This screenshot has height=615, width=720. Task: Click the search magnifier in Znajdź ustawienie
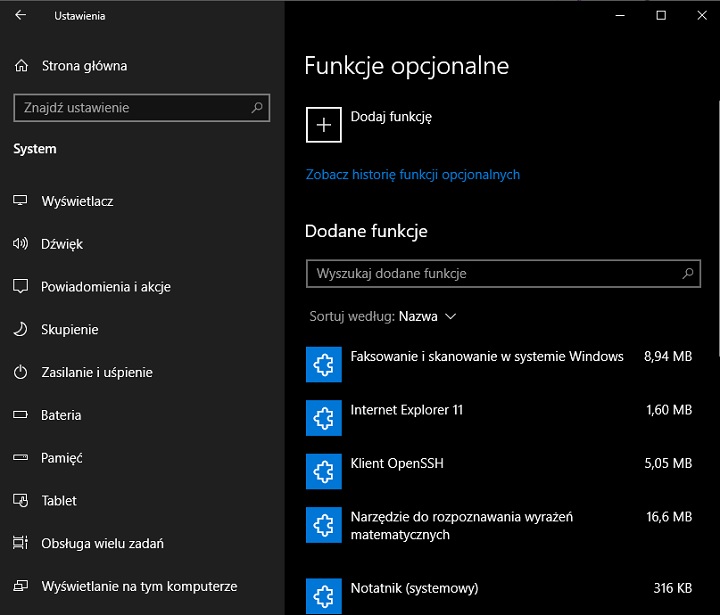[257, 108]
